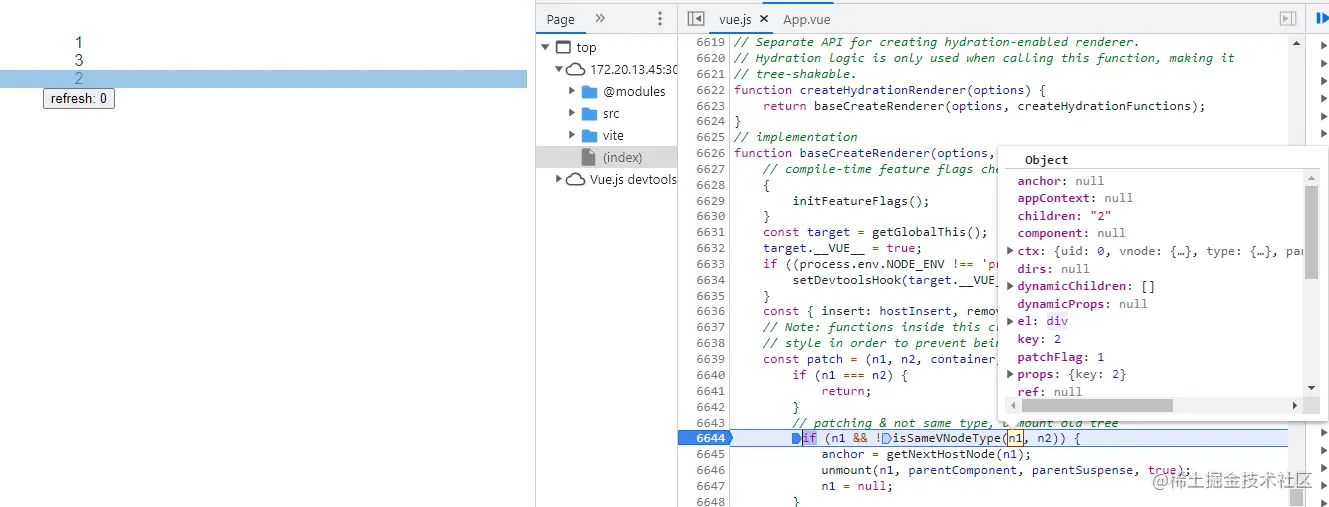This screenshot has width=1329, height=507.
Task: Select the @modules folder icon
Action: point(590,91)
